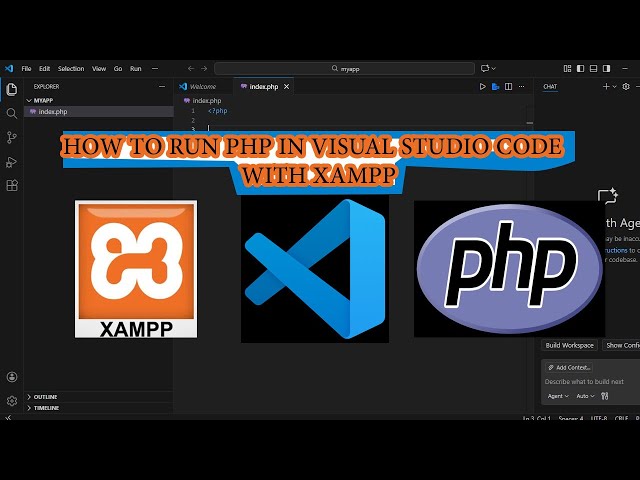
Task: Click the <?php code on line 1
Action: click(x=218, y=111)
